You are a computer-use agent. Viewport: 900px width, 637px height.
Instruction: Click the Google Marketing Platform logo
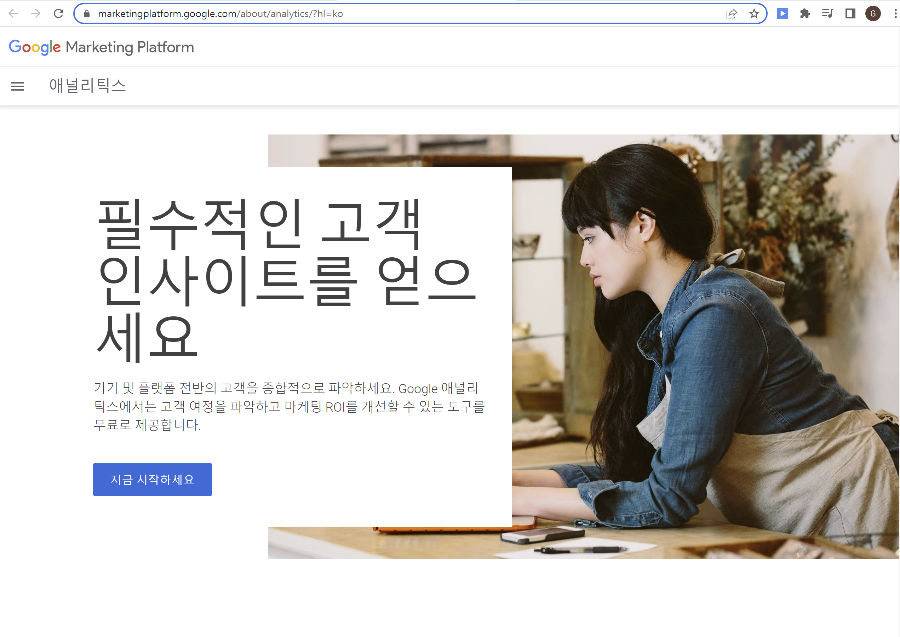click(x=102, y=47)
